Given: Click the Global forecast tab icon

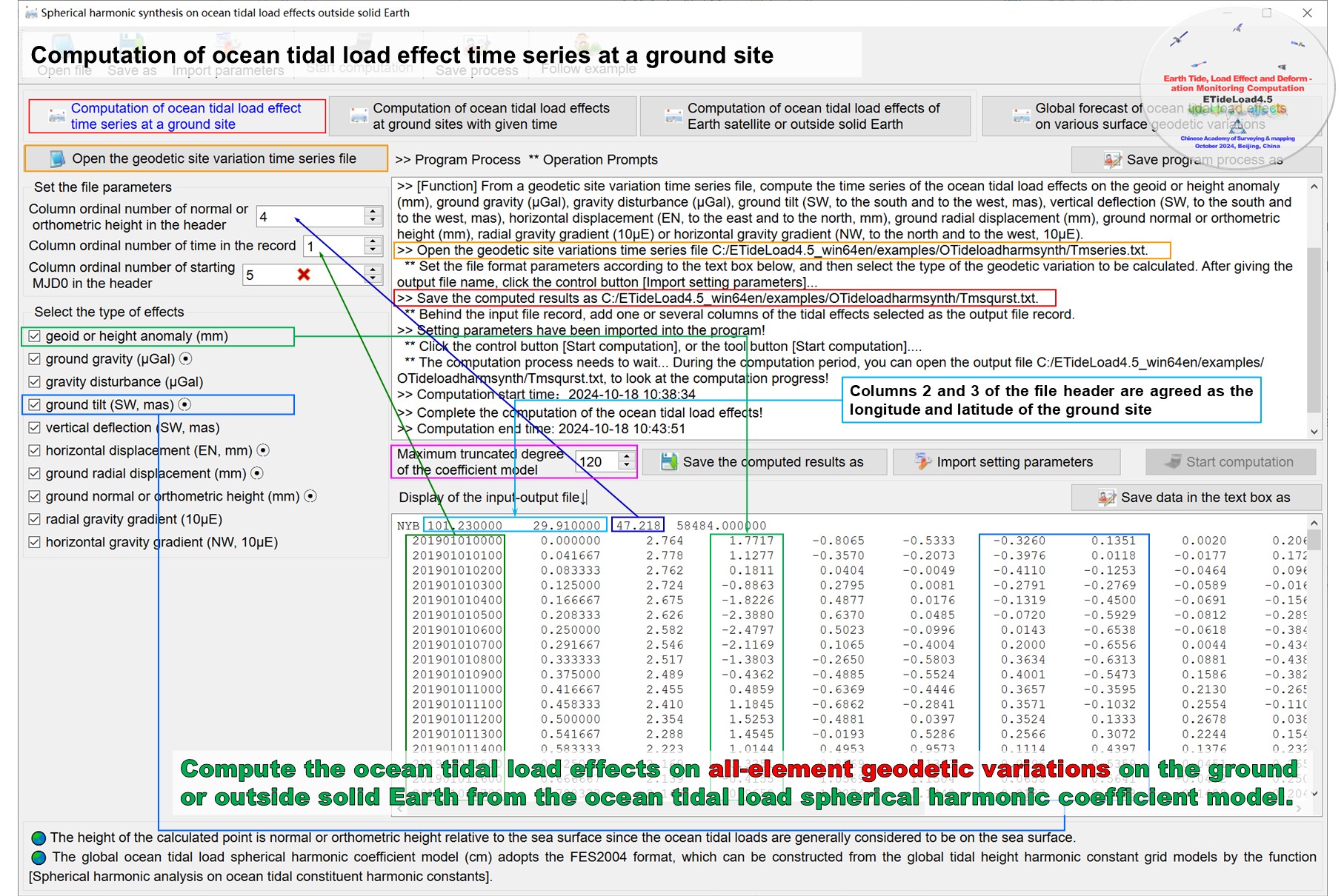Looking at the screenshot, I should click(1021, 116).
